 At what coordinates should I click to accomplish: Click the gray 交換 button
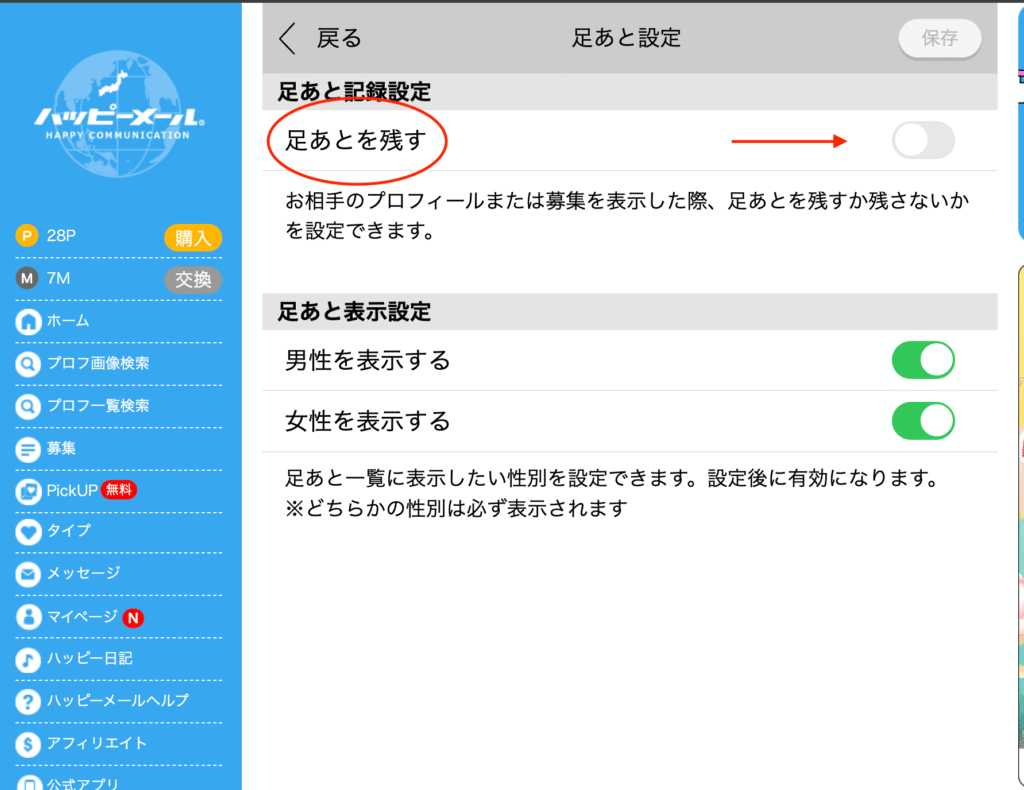(193, 280)
